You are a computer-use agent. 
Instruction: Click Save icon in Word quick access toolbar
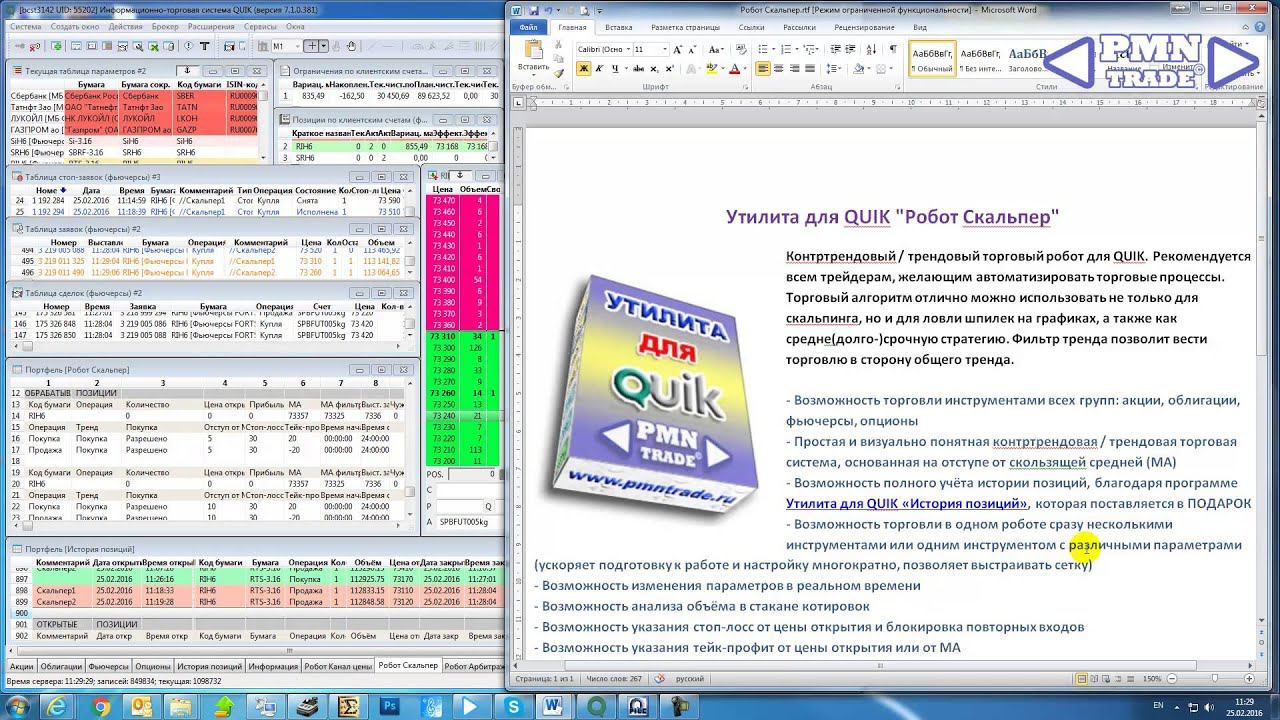(533, 10)
